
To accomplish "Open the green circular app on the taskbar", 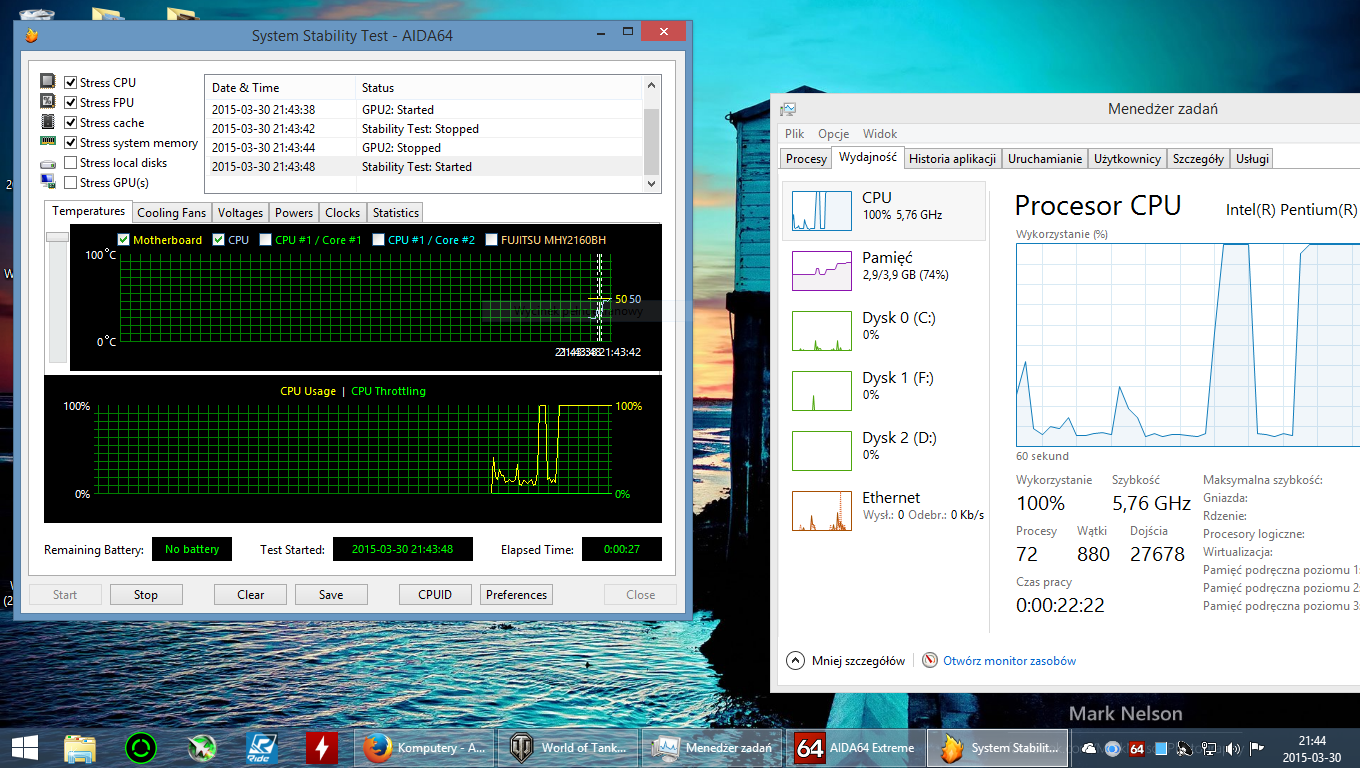I will click(x=141, y=747).
